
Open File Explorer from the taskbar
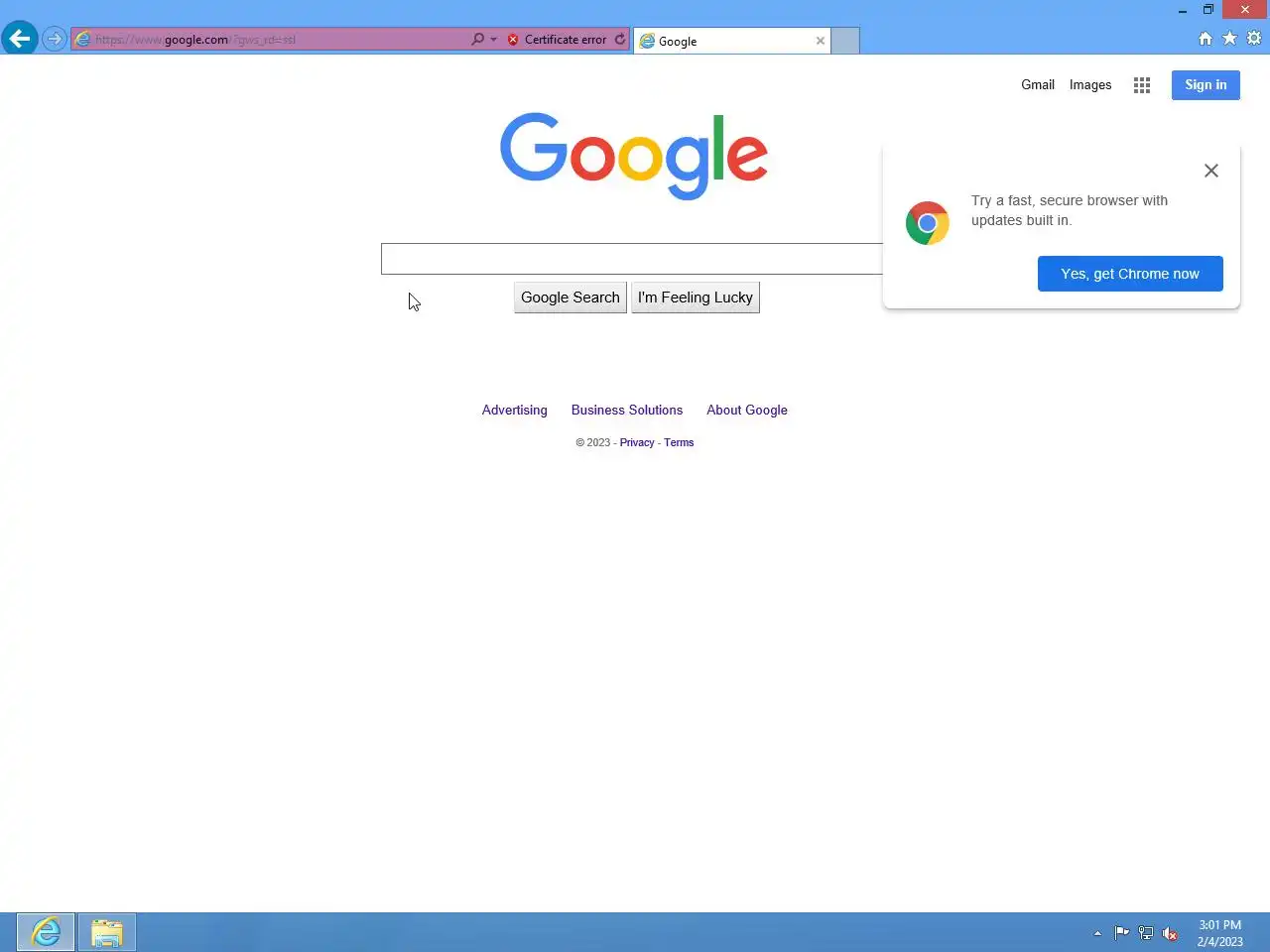tap(106, 932)
